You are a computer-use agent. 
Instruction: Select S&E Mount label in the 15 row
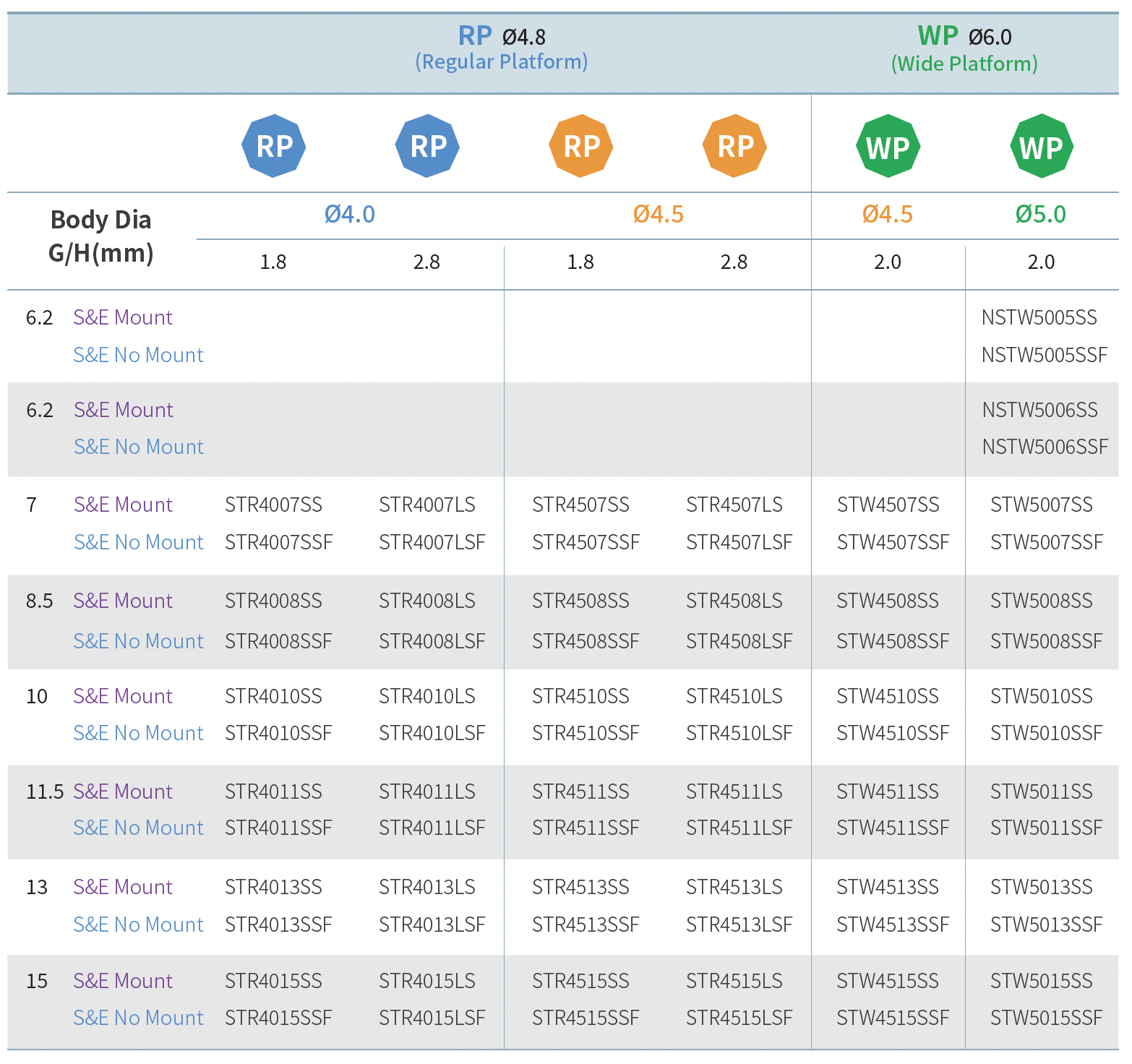[123, 981]
